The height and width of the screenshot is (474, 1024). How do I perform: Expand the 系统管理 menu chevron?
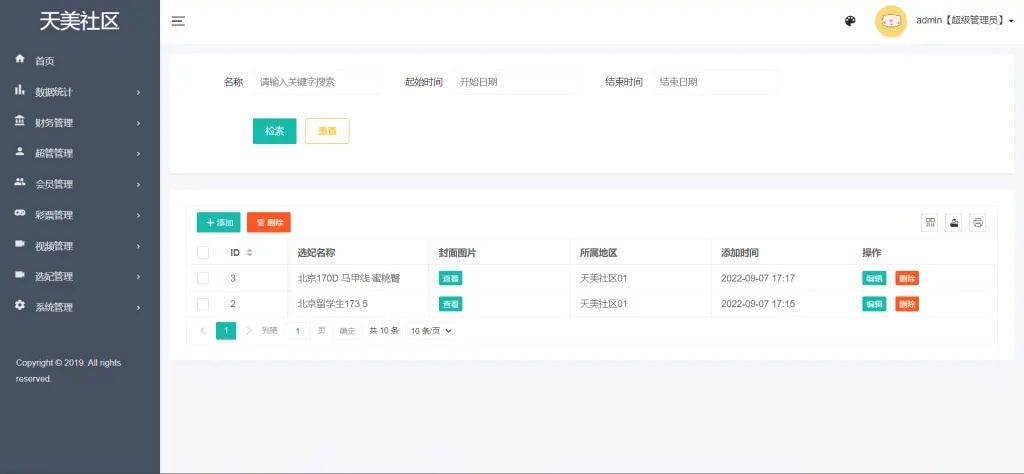point(138,308)
